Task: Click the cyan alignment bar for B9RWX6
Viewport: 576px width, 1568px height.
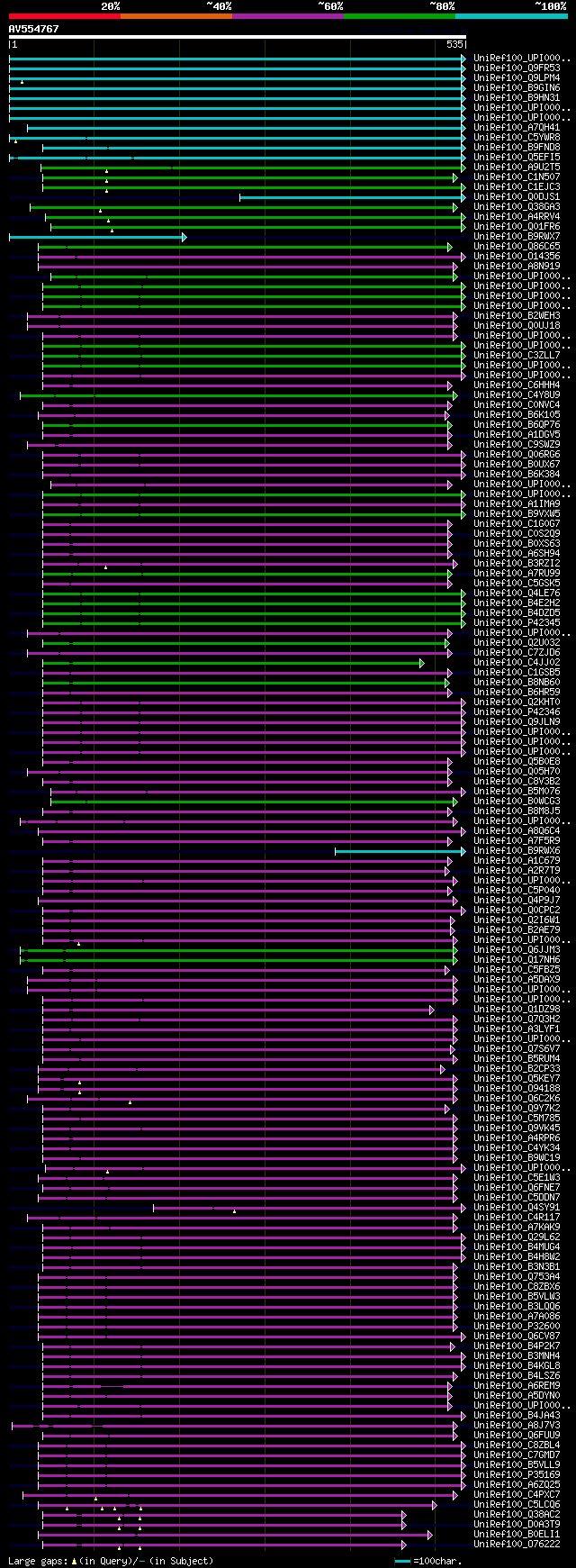Action: (400, 851)
